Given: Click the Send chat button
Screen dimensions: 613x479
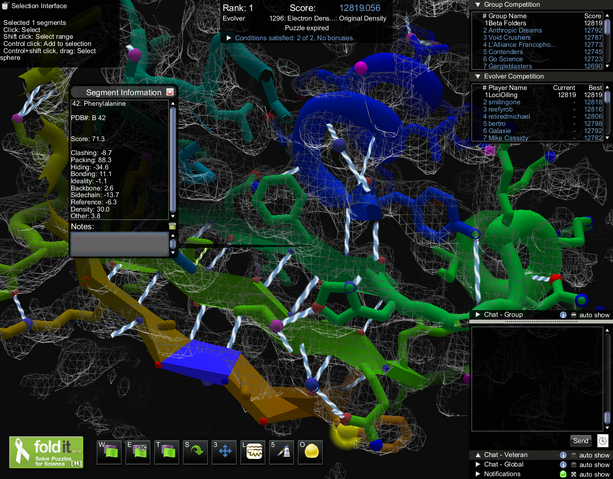Looking at the screenshot, I should click(581, 441).
